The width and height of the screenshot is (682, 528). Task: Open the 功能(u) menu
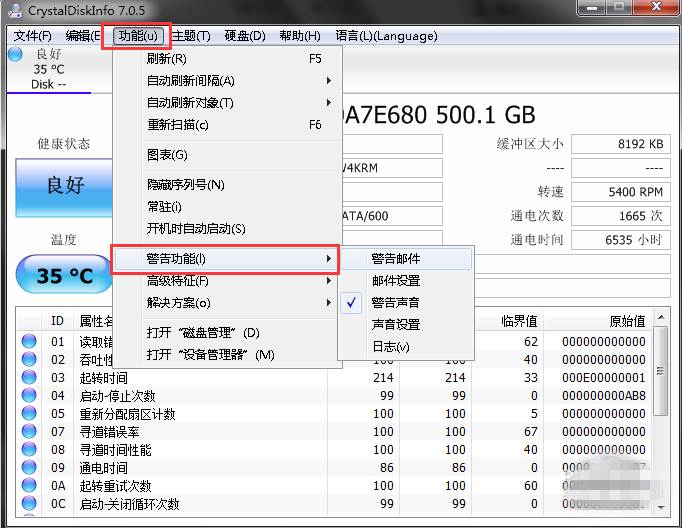[x=138, y=36]
